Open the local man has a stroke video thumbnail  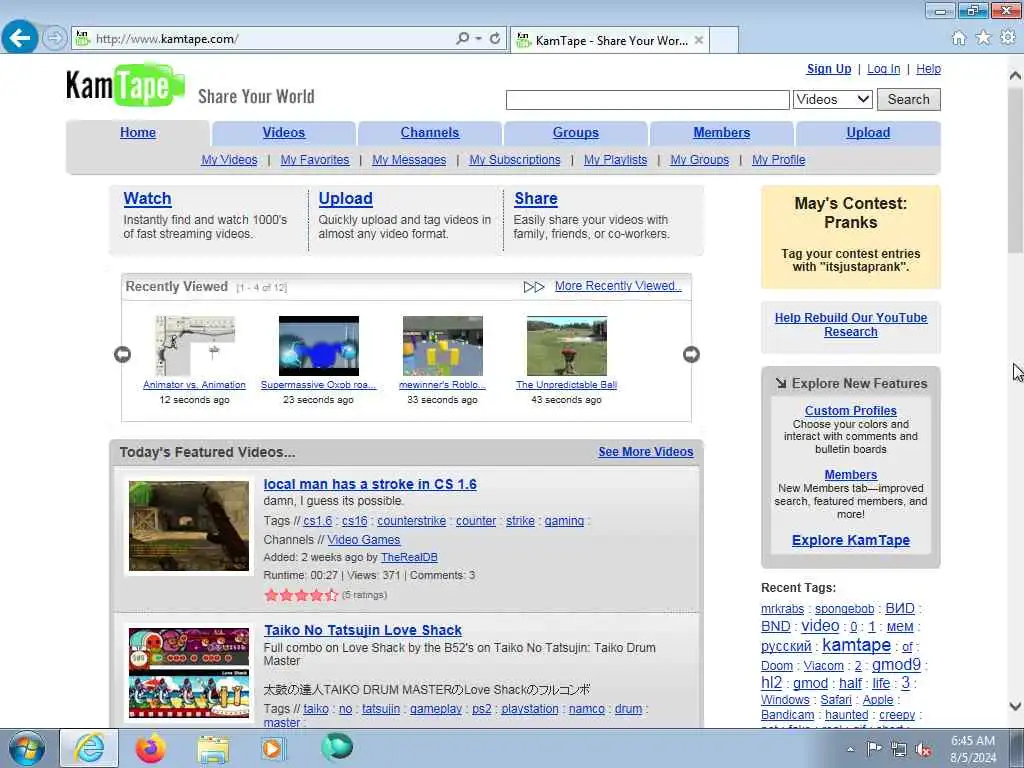point(189,526)
